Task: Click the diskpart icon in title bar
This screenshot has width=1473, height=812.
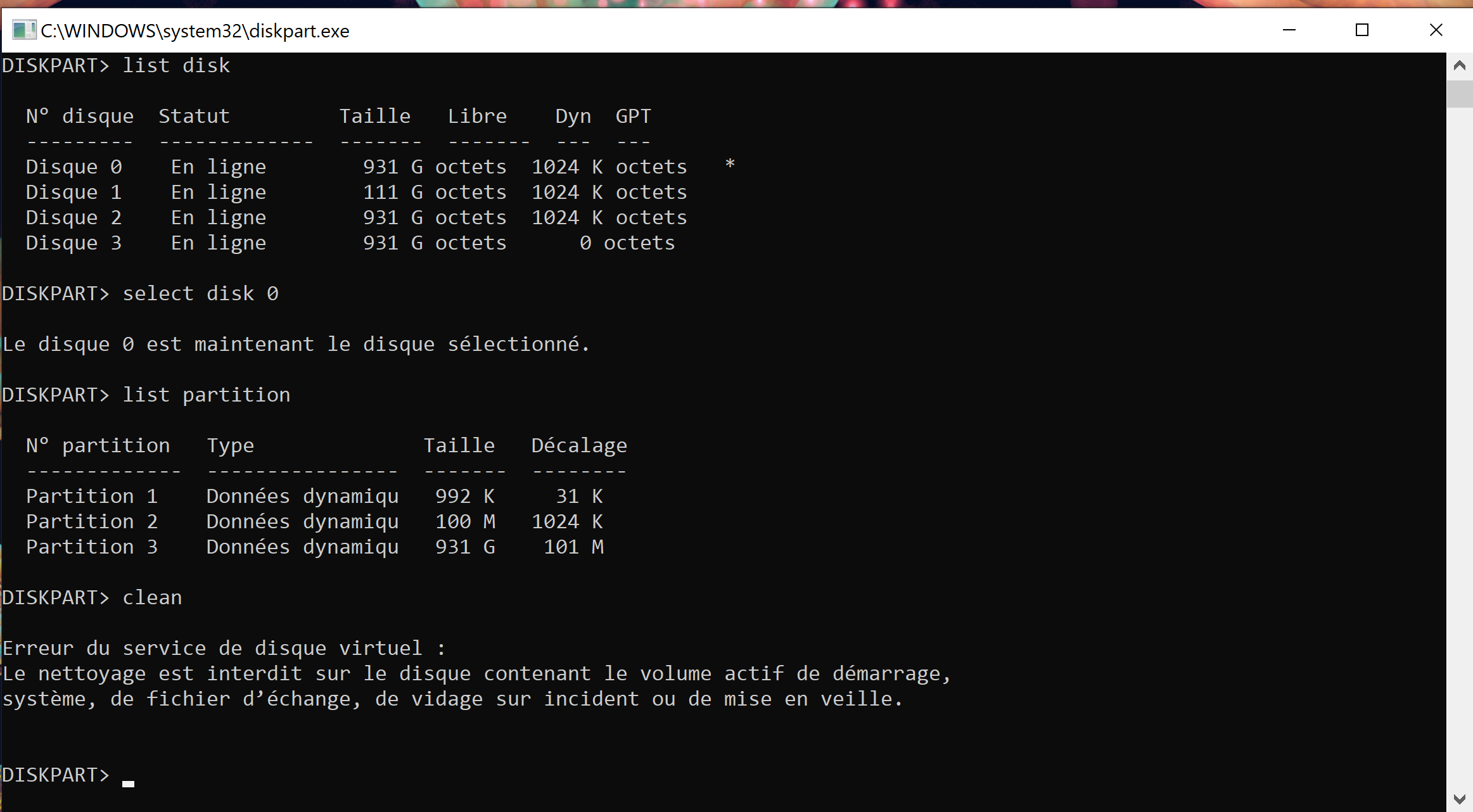Action: pyautogui.click(x=23, y=30)
